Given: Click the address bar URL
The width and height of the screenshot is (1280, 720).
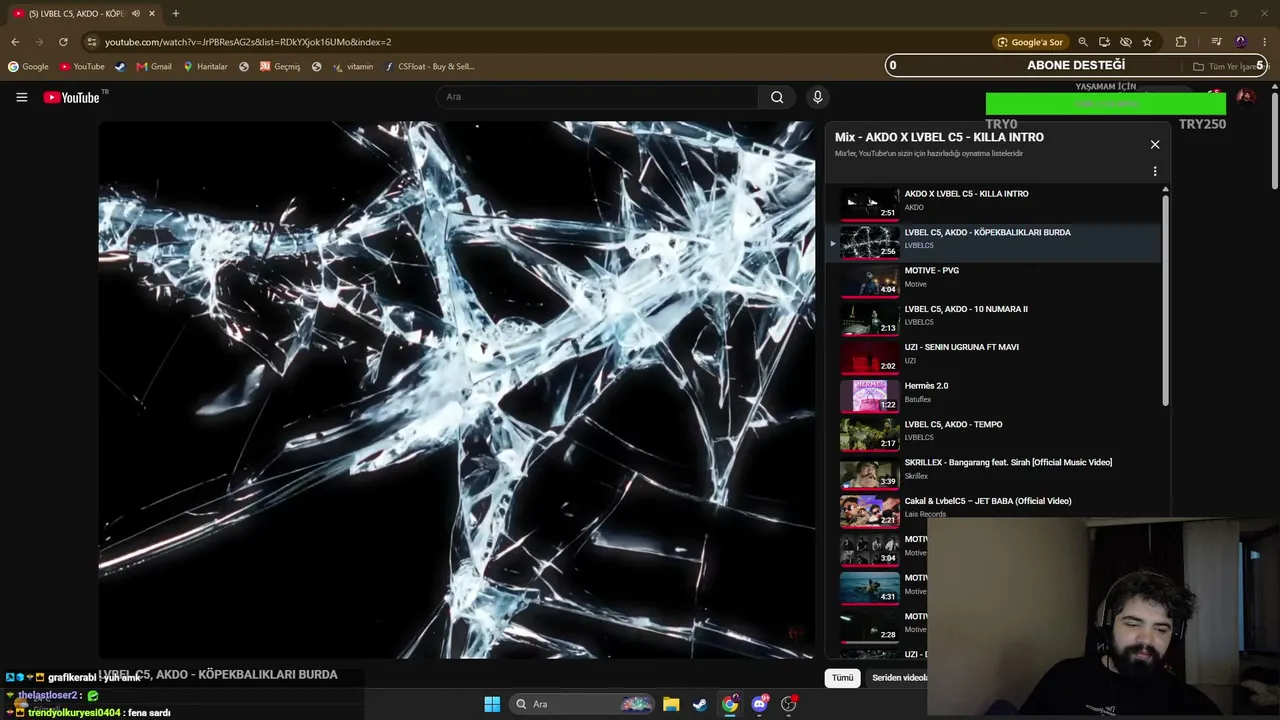Looking at the screenshot, I should coord(248,42).
